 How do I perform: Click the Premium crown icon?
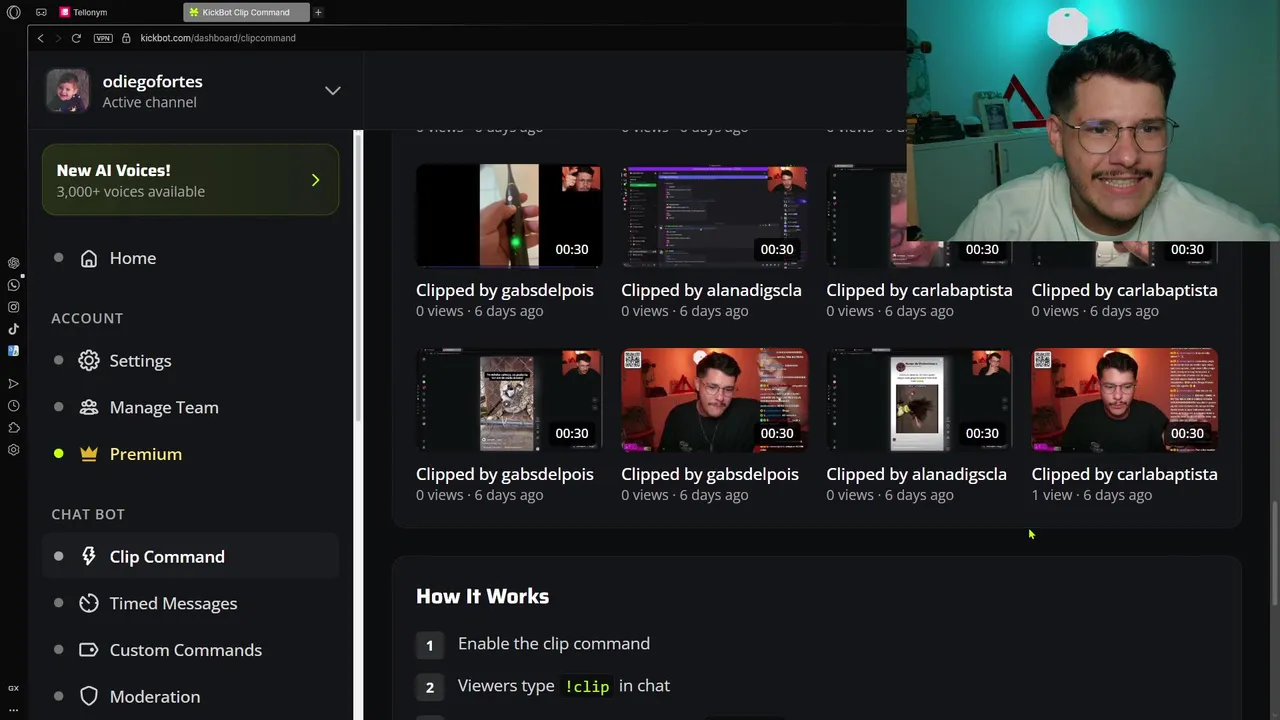(89, 454)
